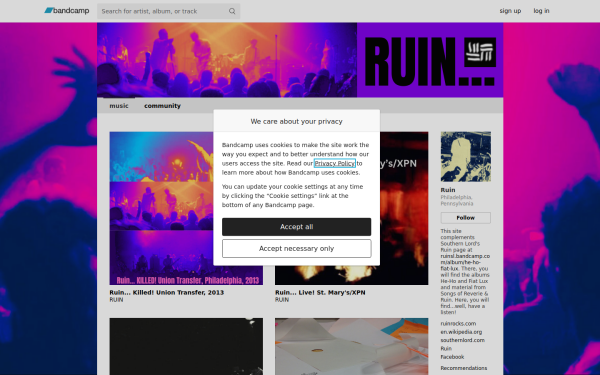Click the Accept all button

click(297, 227)
